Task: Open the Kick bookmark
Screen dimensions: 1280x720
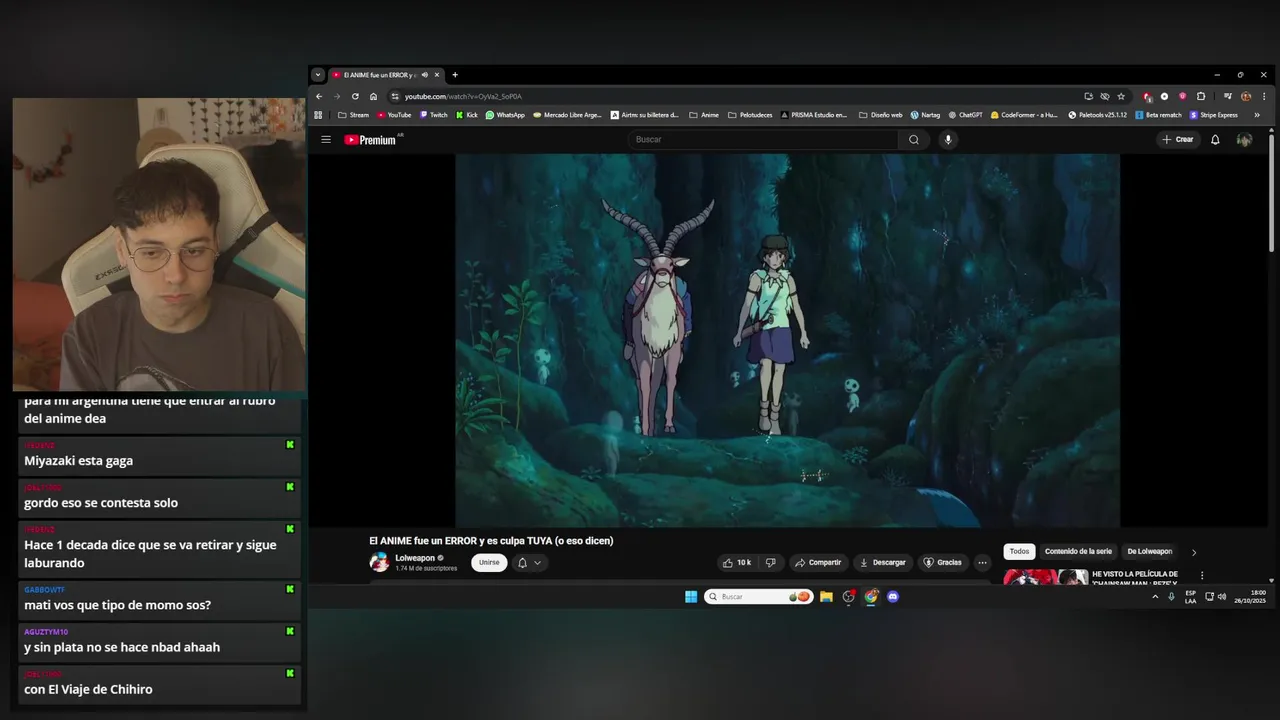Action: (467, 115)
